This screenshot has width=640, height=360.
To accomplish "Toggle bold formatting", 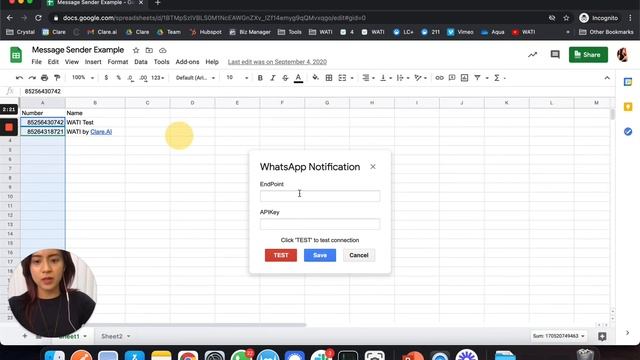I will [x=260, y=78].
